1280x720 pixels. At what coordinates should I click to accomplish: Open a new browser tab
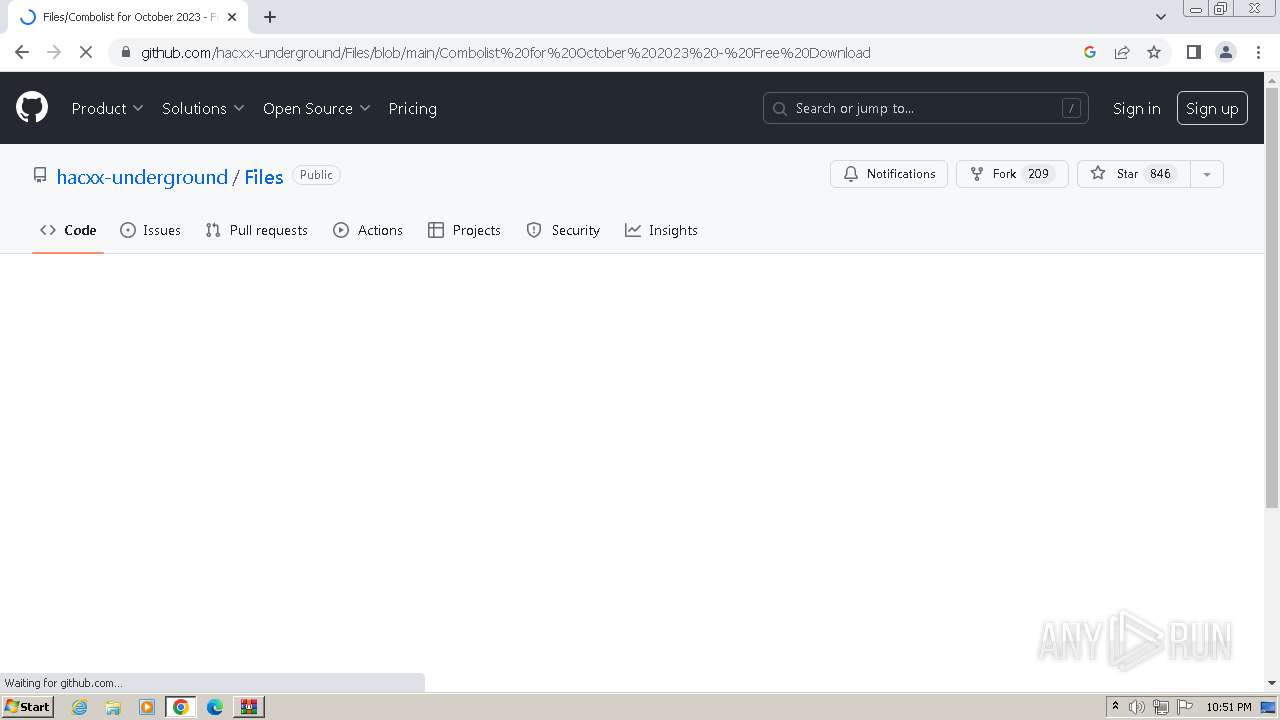[x=270, y=17]
